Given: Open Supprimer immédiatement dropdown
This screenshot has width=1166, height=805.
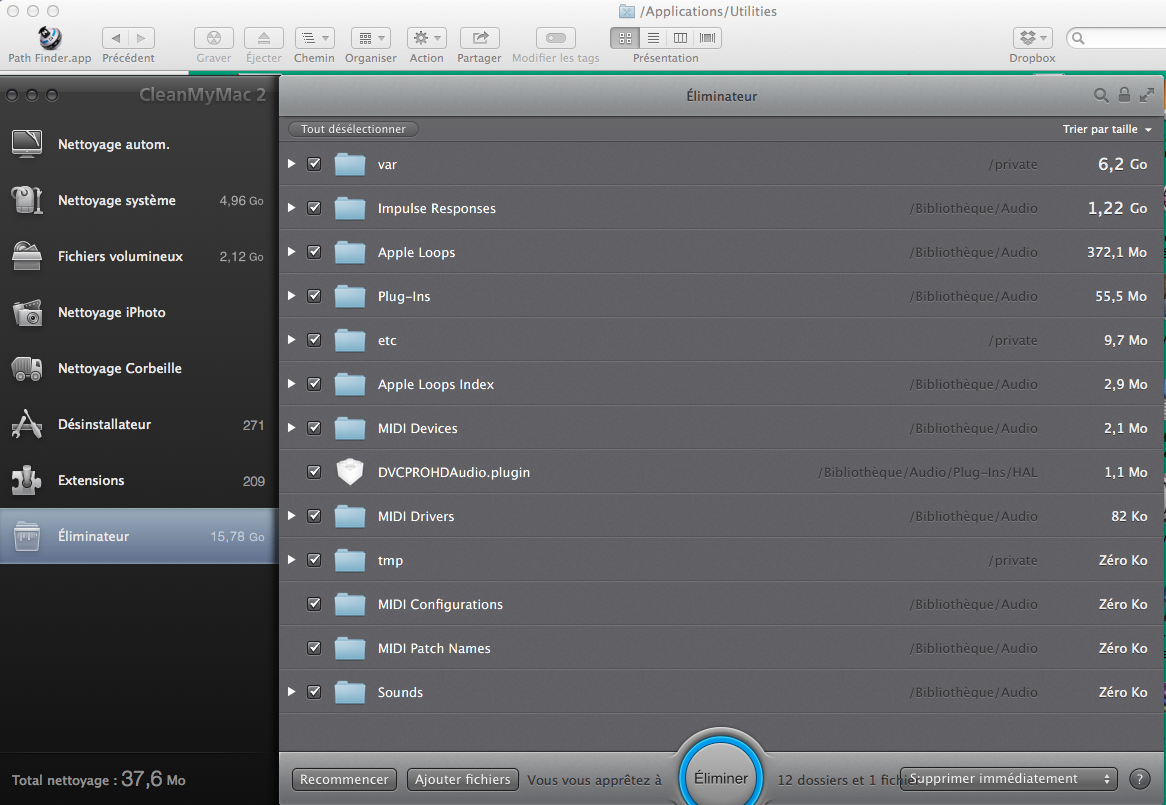Looking at the screenshot, I should coord(1008,779).
